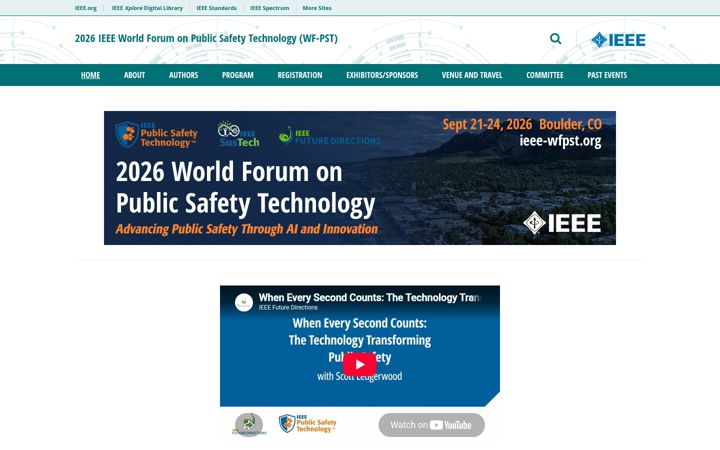This screenshot has width=720, height=450.
Task: Expand the More Sites link
Action: pyautogui.click(x=317, y=8)
